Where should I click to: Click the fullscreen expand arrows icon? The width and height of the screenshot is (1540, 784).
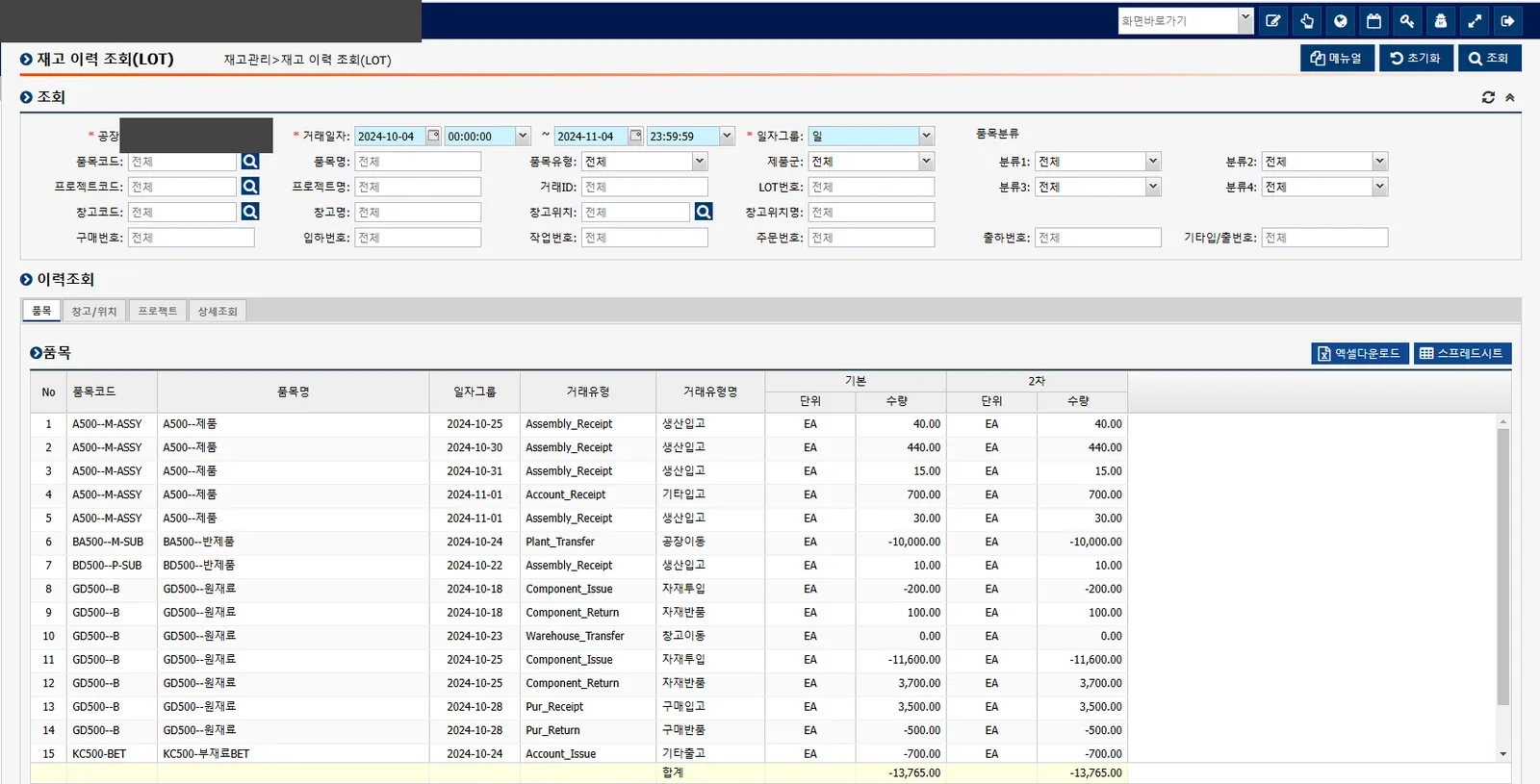[1474, 21]
